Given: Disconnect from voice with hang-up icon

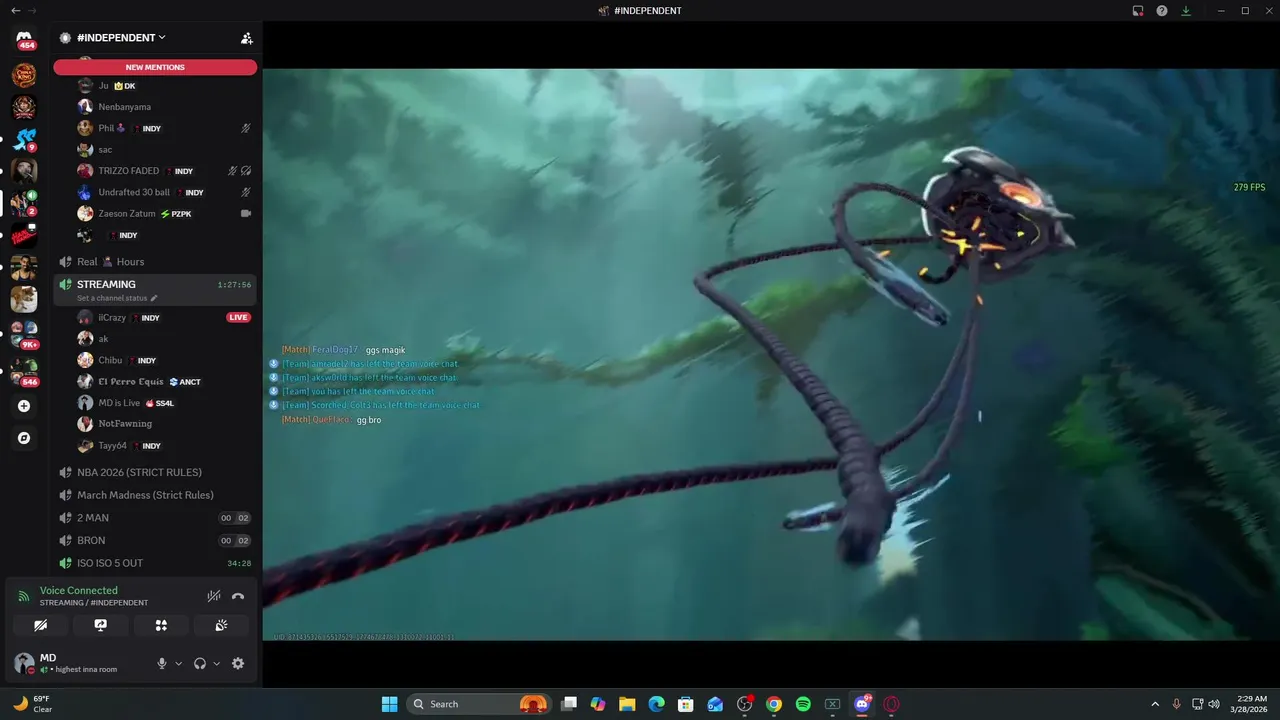Looking at the screenshot, I should [238, 596].
